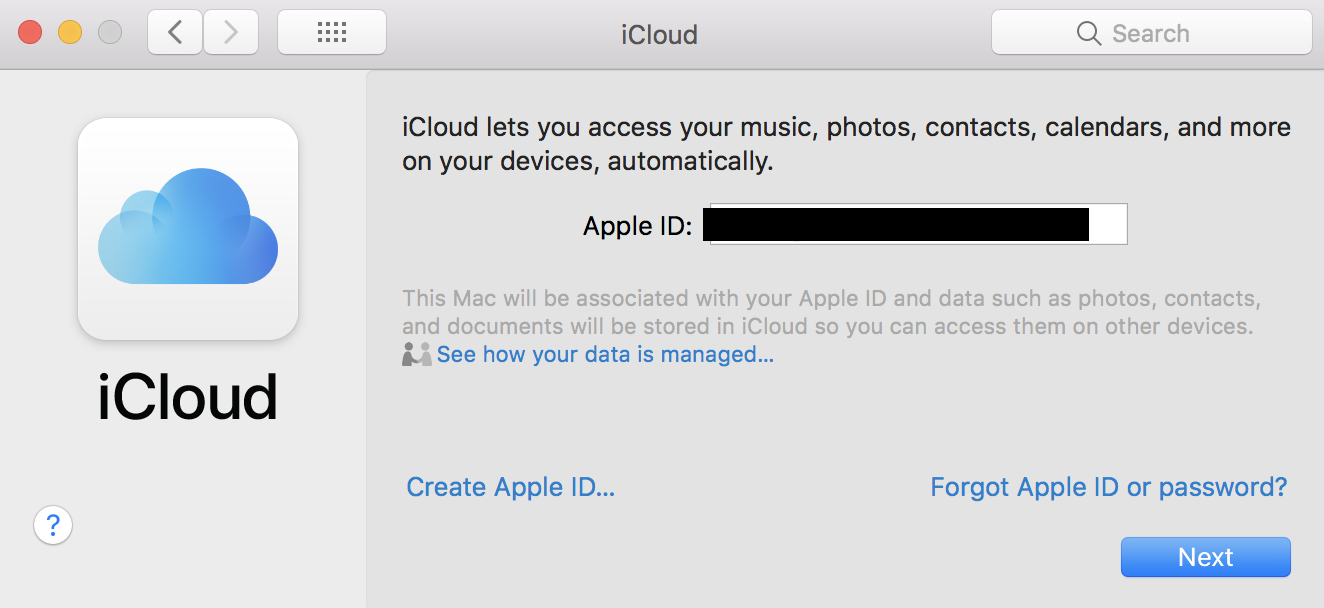
Task: Click the privacy handshake icon
Action: tap(416, 354)
